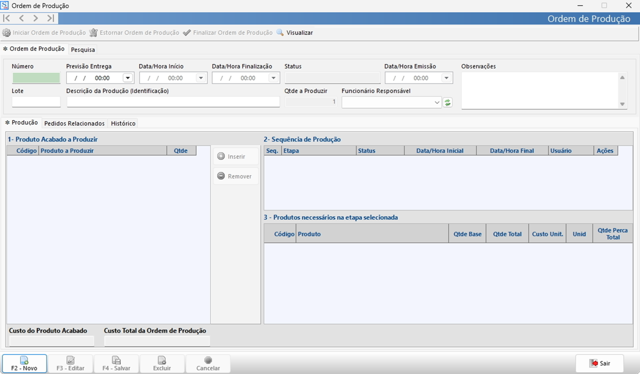Open the Pedidos Relacionados tab

coord(74,123)
